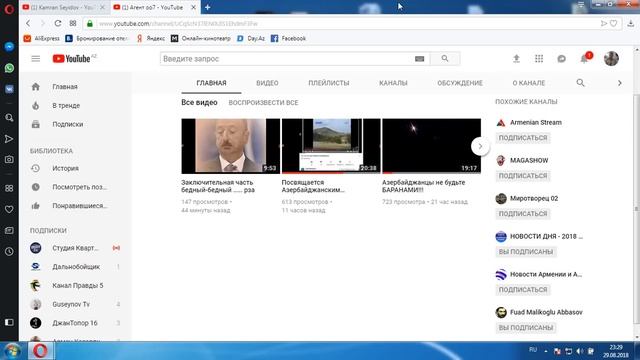The image size is (640, 360).
Task: Switch to the ПЛЕЙЛИСТЫ tab
Action: pyautogui.click(x=329, y=83)
